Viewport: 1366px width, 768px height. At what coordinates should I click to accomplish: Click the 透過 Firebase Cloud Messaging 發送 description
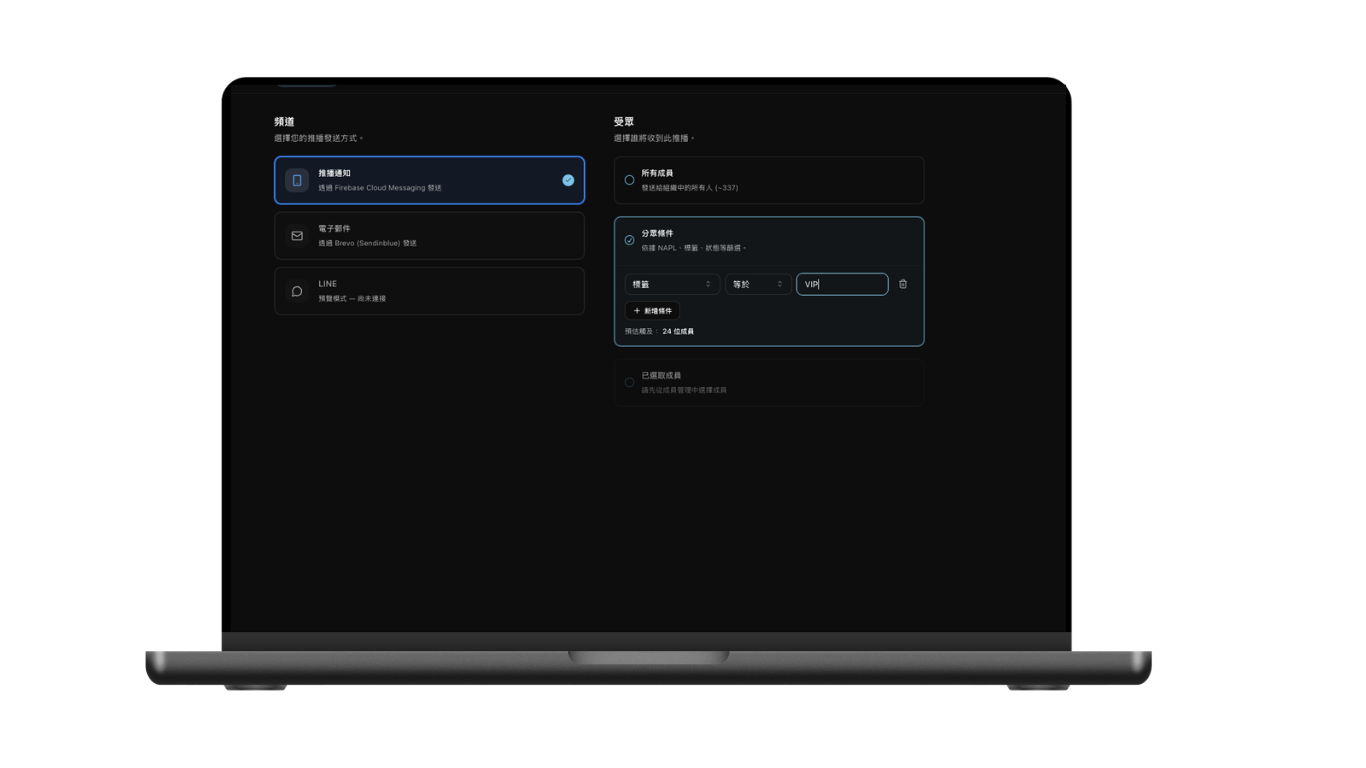[x=380, y=188]
